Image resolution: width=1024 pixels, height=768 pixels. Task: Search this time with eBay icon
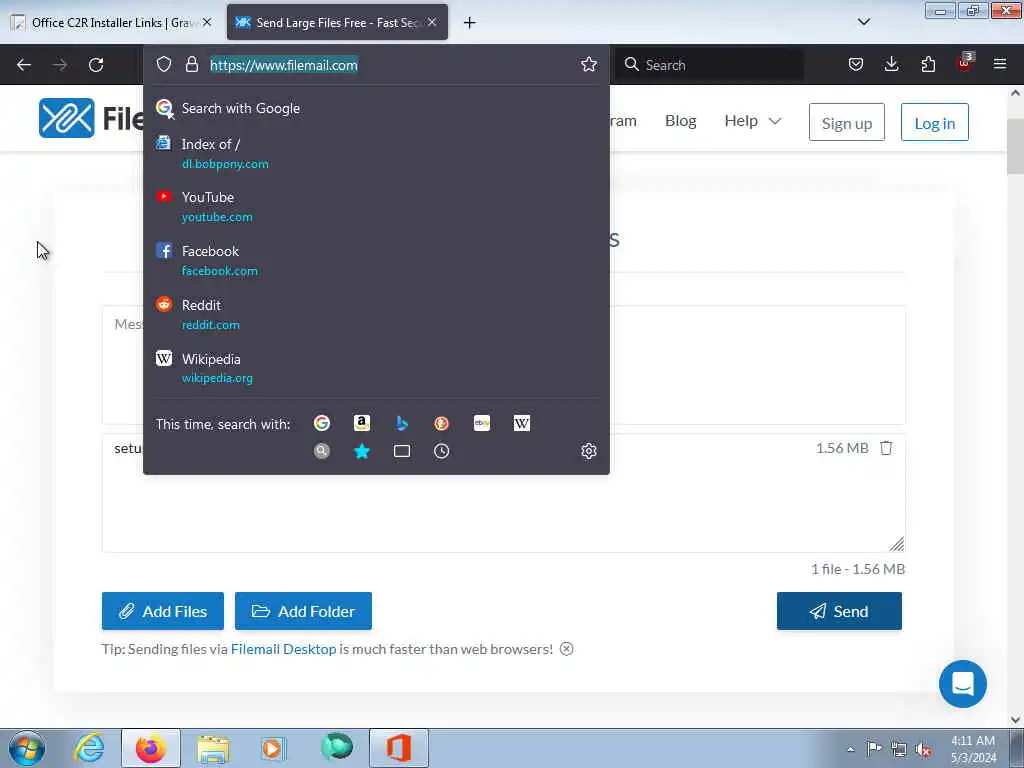coord(482,423)
